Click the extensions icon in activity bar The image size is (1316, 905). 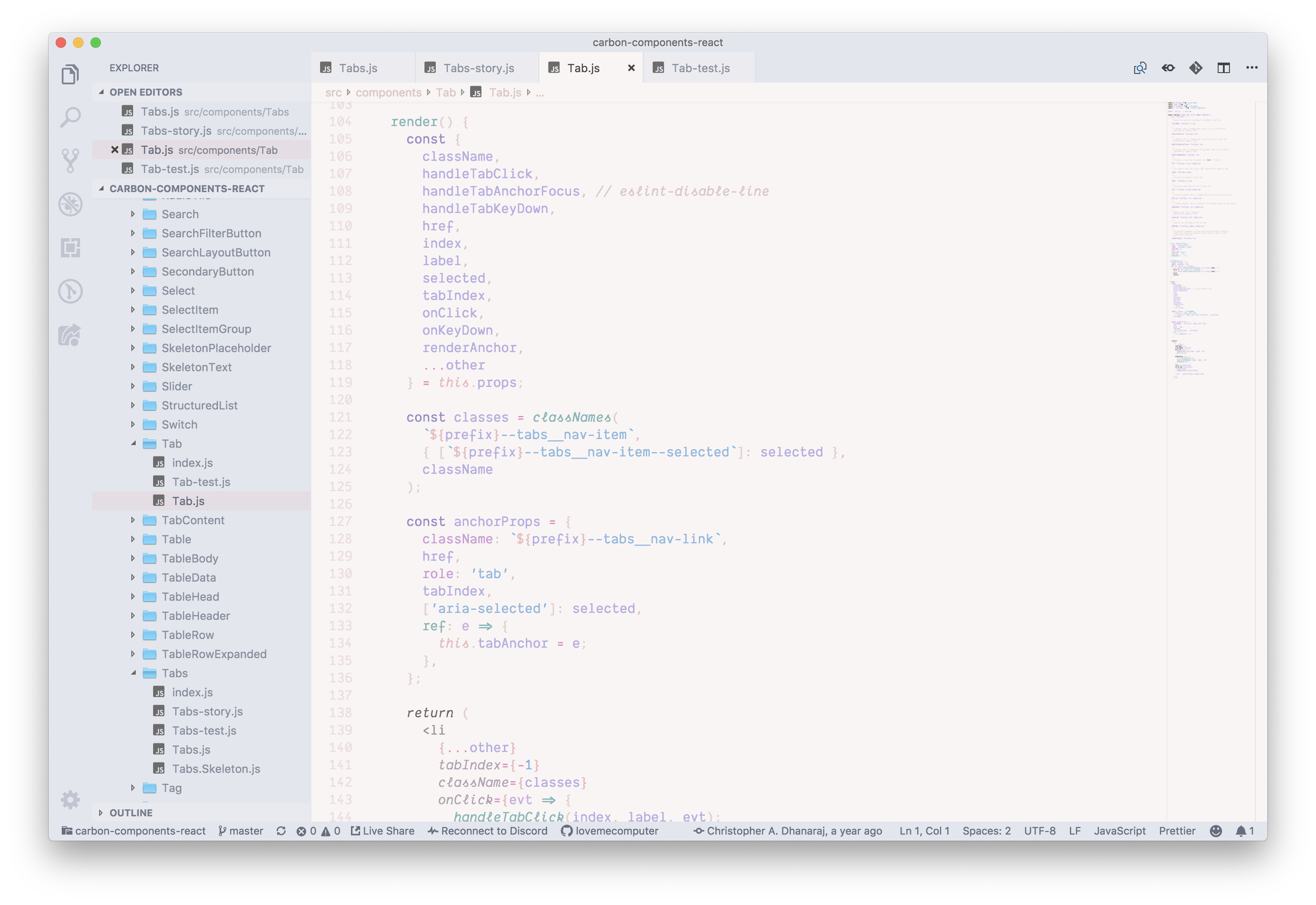tap(71, 248)
